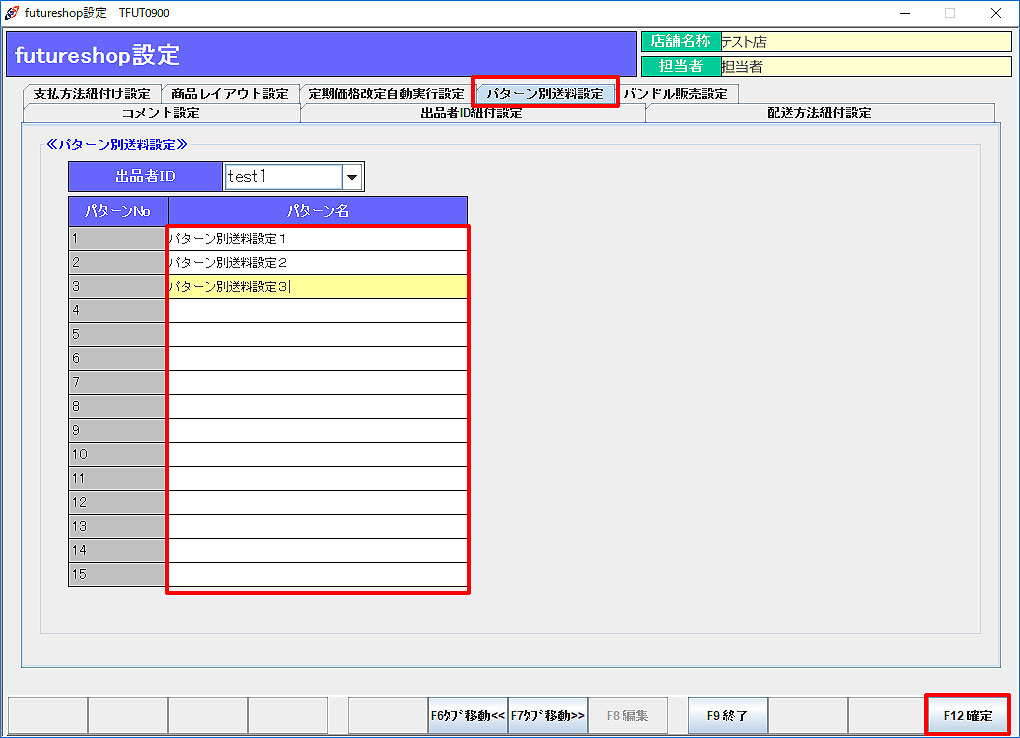
Task: Click the futureshop app icon in title bar
Action: tap(12, 12)
